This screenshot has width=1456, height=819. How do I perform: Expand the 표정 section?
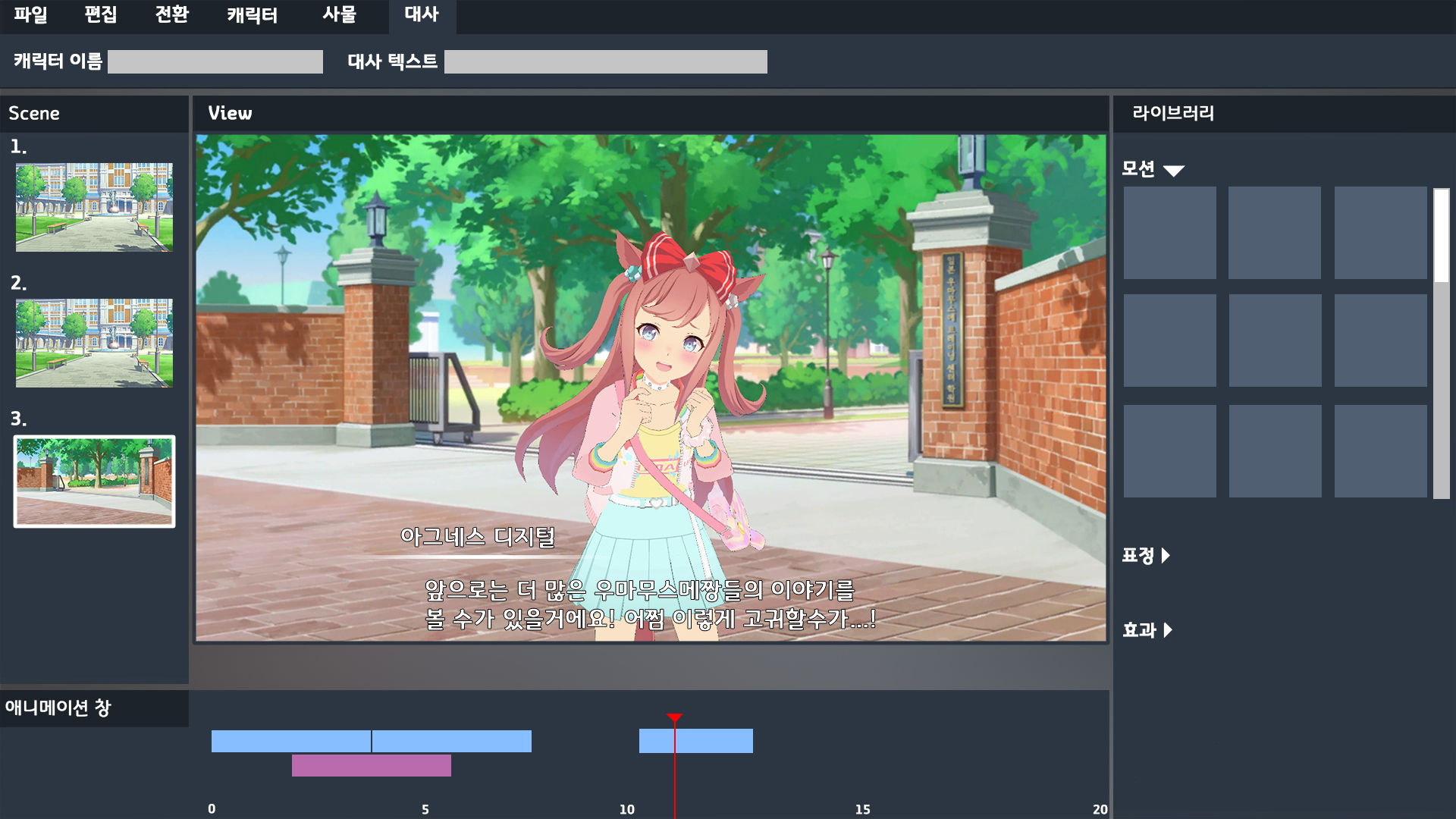click(1146, 556)
